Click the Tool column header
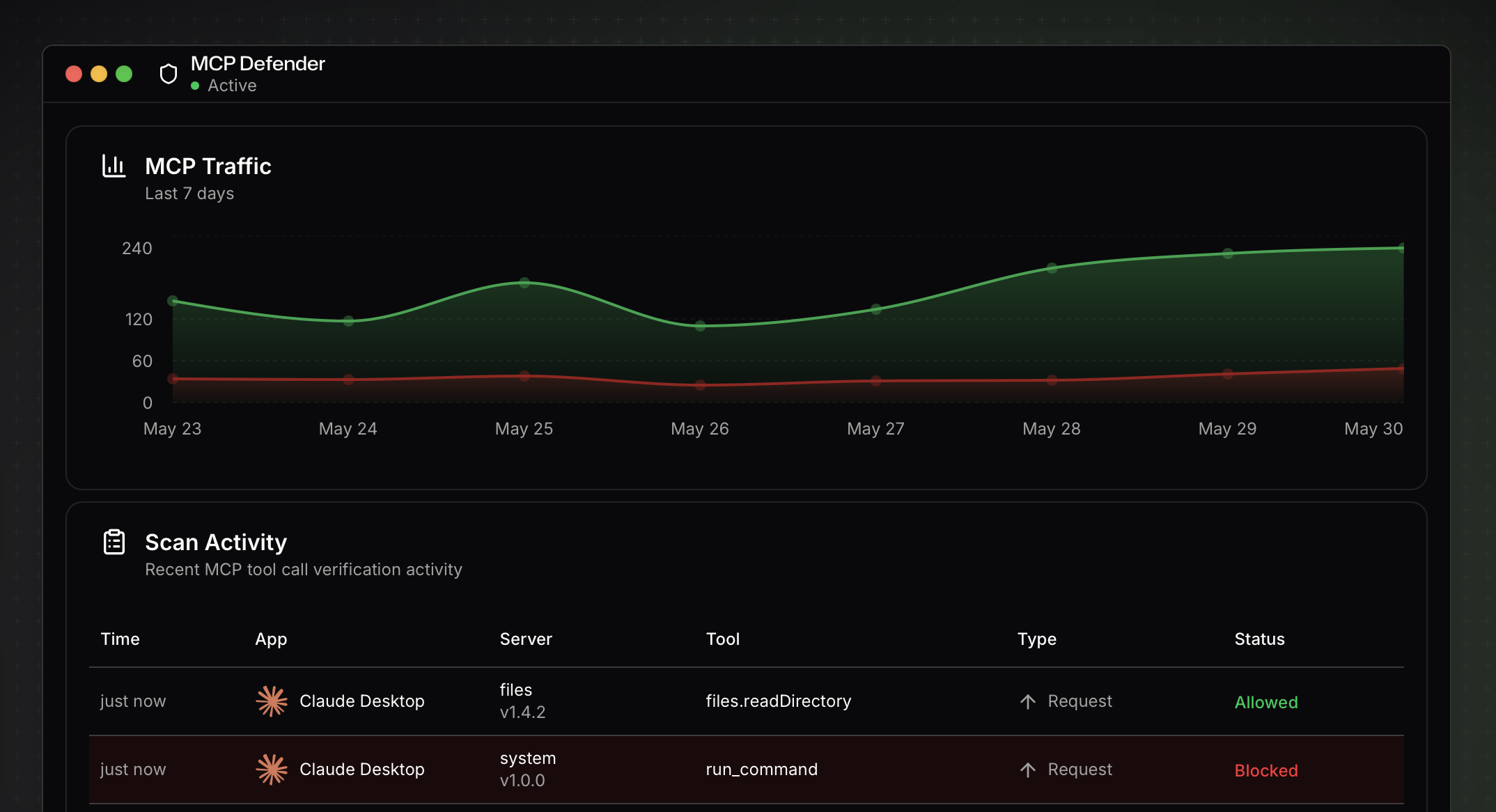The width and height of the screenshot is (1496, 812). click(x=722, y=639)
